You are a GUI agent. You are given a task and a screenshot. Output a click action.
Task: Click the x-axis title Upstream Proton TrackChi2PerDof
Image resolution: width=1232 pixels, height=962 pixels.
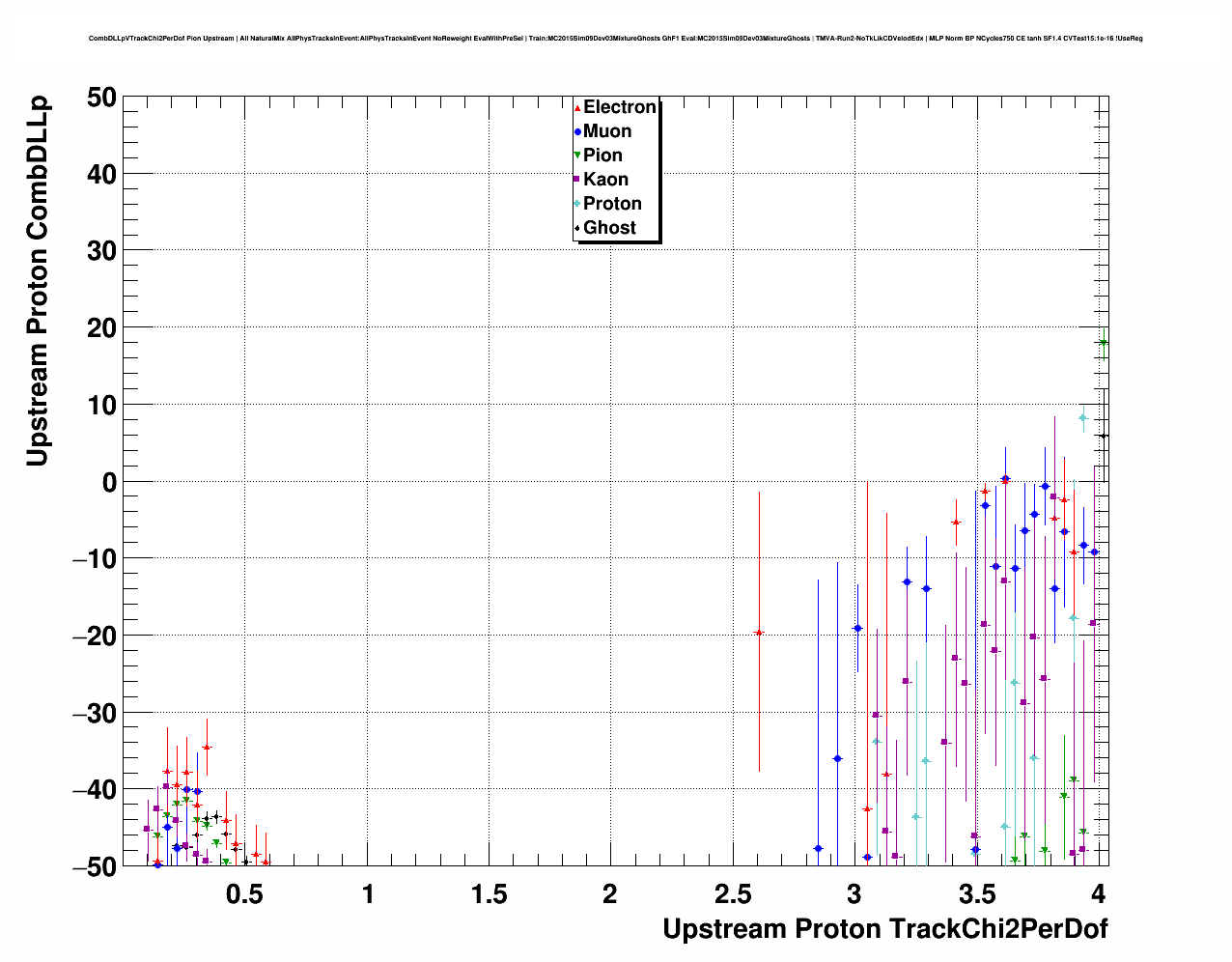point(884,929)
